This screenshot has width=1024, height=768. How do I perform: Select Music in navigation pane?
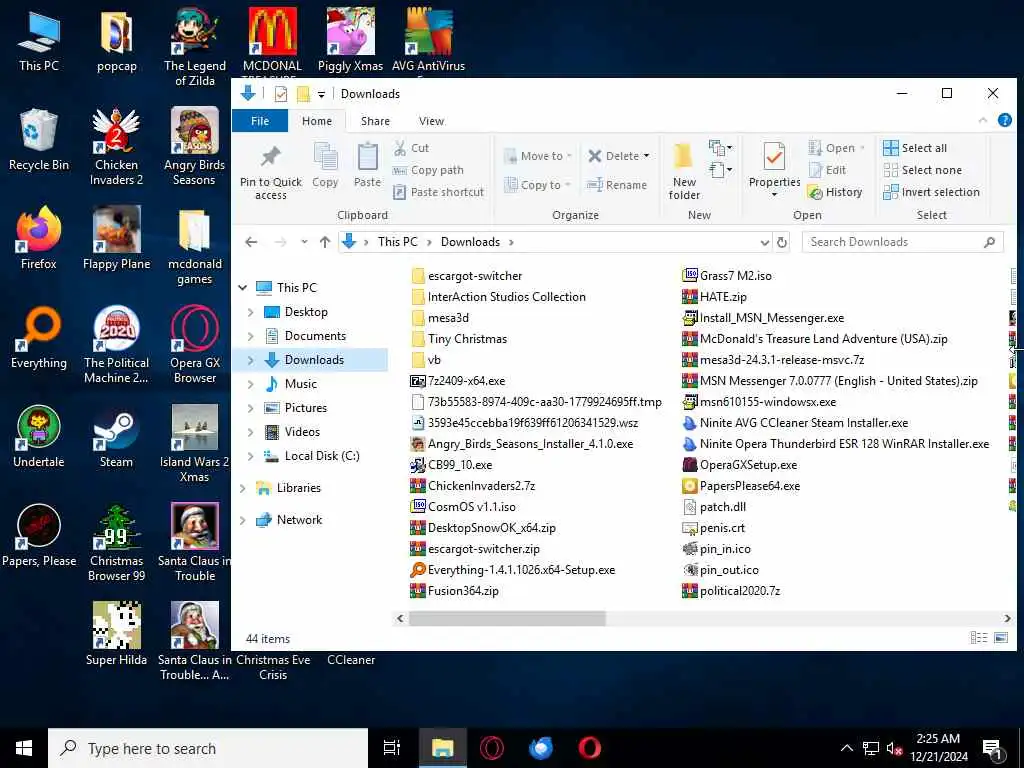[x=300, y=384]
